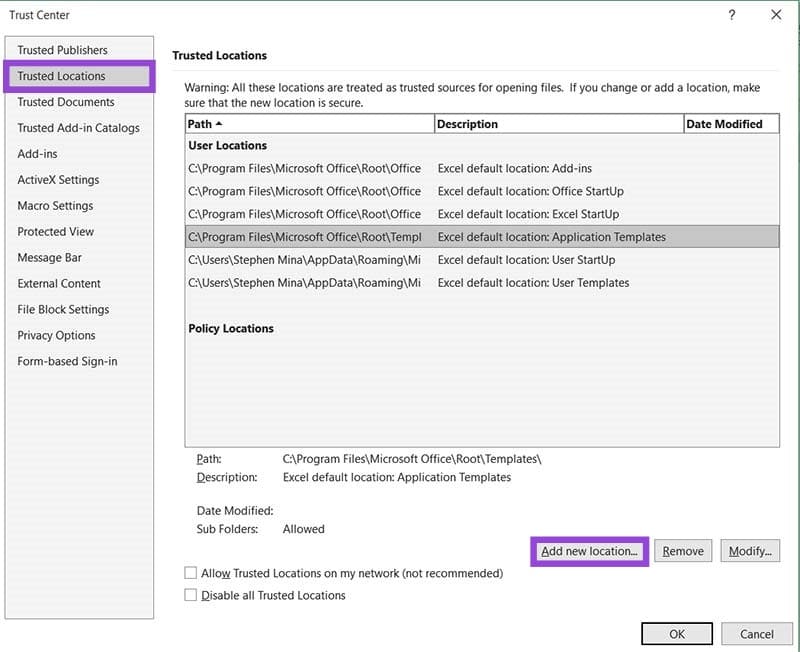The width and height of the screenshot is (800, 652).
Task: Click the Policy Locations group heading
Action: point(231,329)
